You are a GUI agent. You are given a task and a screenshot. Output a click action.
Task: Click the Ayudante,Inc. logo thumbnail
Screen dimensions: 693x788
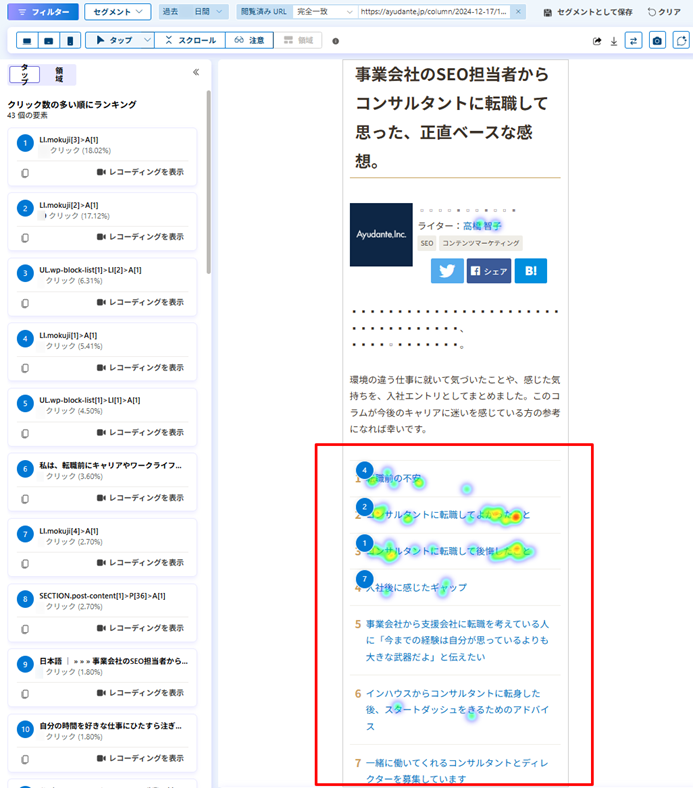pyautogui.click(x=381, y=235)
